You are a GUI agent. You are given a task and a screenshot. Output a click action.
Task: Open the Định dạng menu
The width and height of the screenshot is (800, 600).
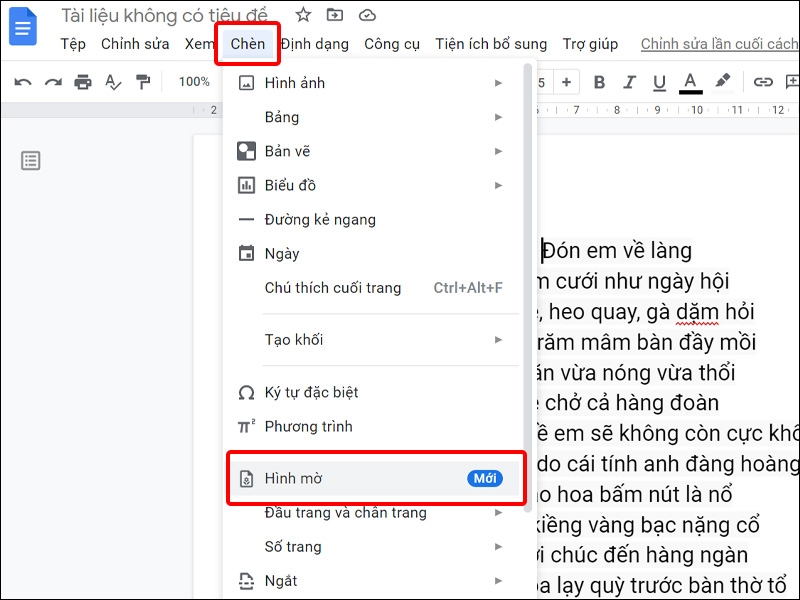[315, 44]
